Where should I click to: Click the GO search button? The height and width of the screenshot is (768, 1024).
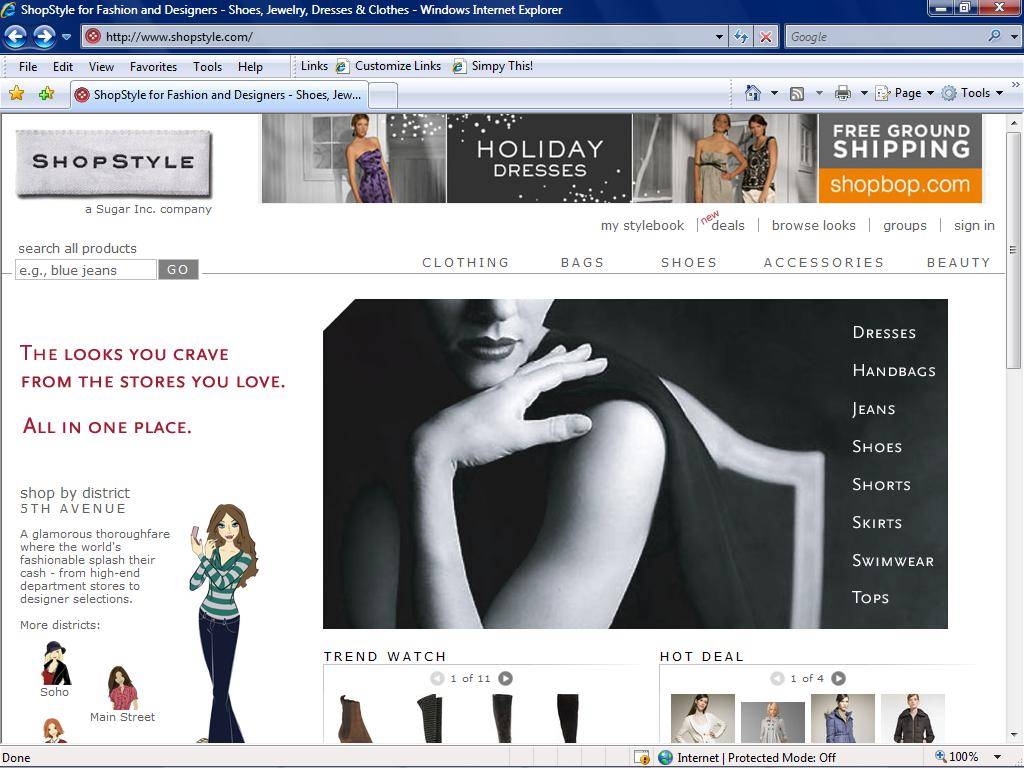(178, 270)
